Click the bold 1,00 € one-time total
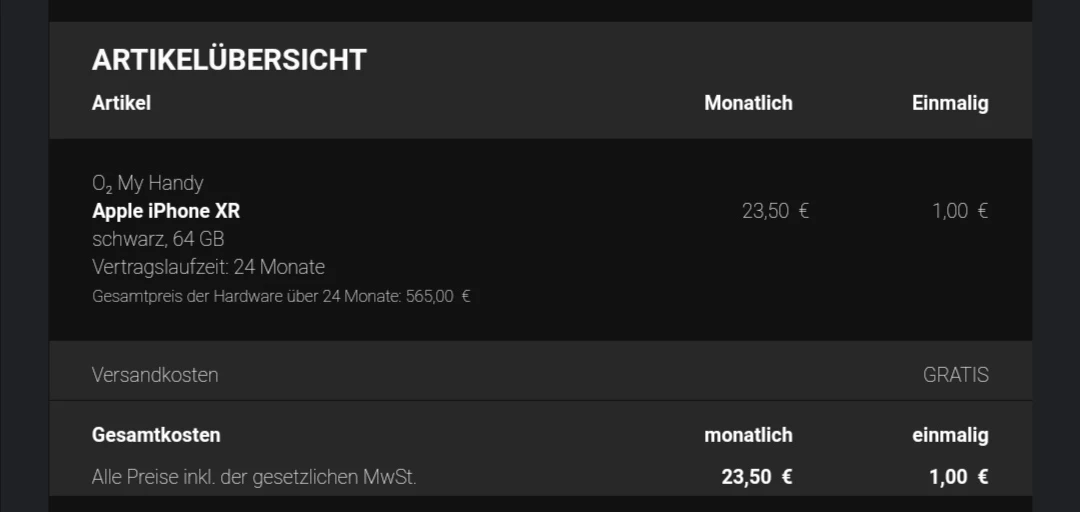The image size is (1080, 512). tap(959, 477)
